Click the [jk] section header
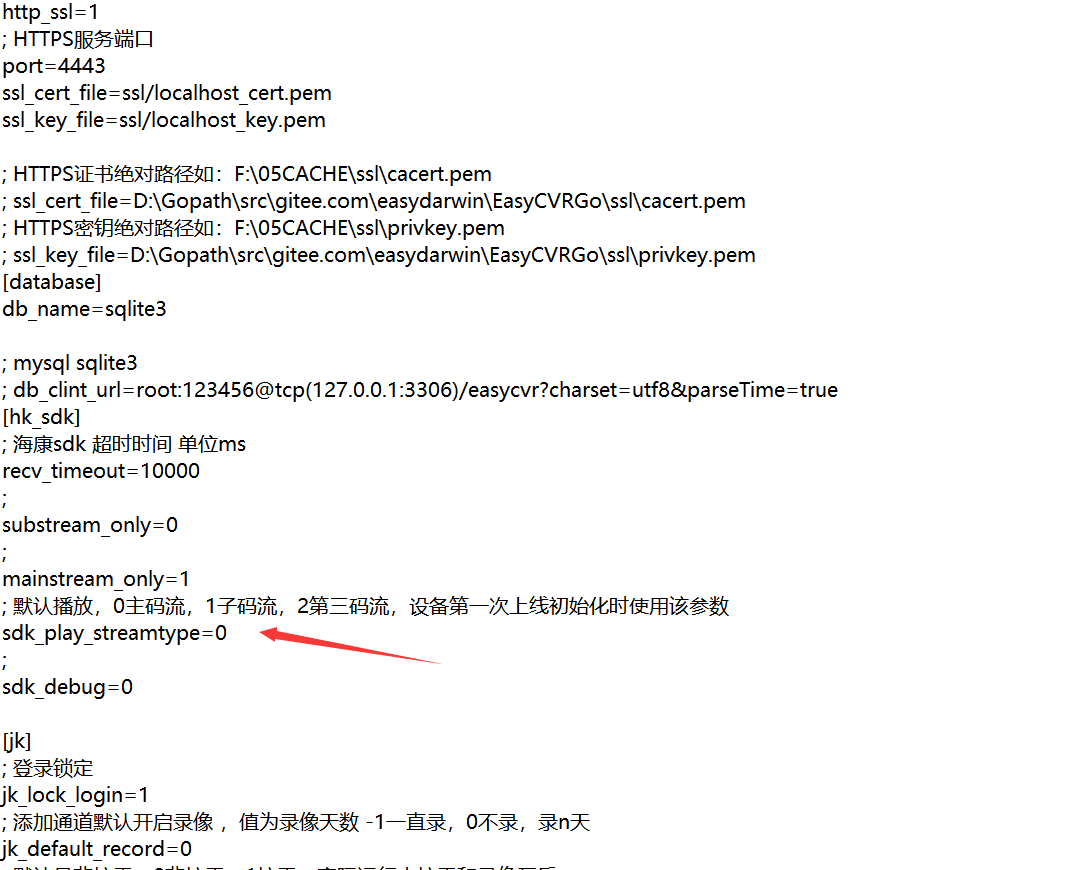The height and width of the screenshot is (870, 1078). coord(16,741)
